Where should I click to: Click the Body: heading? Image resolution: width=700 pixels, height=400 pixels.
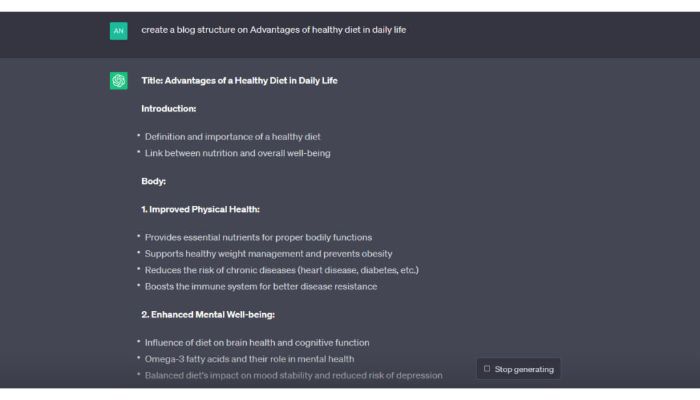point(154,181)
